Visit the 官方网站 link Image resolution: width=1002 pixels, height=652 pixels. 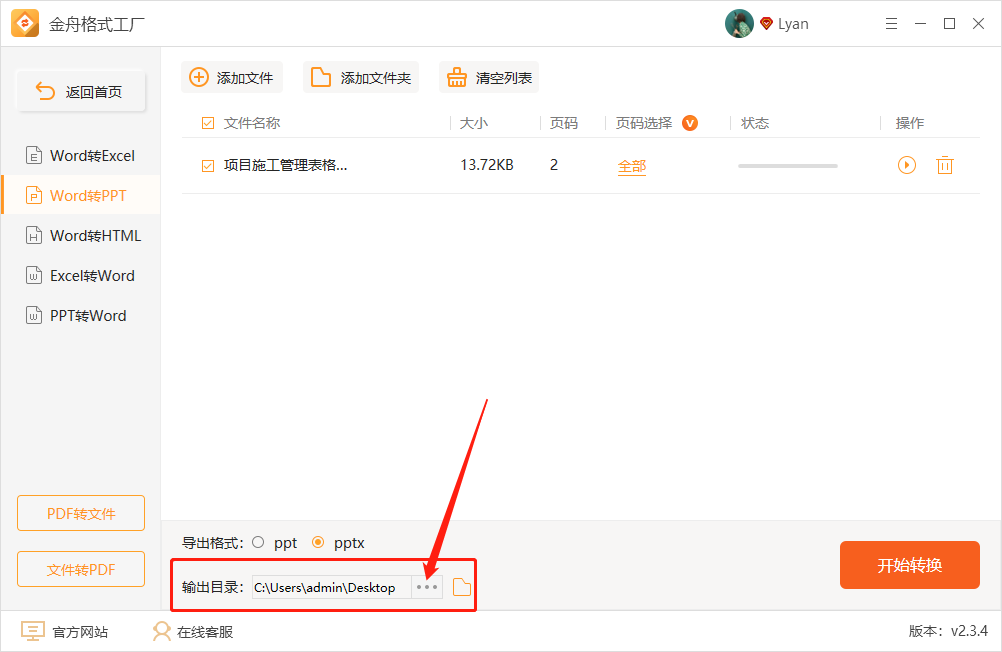65,632
